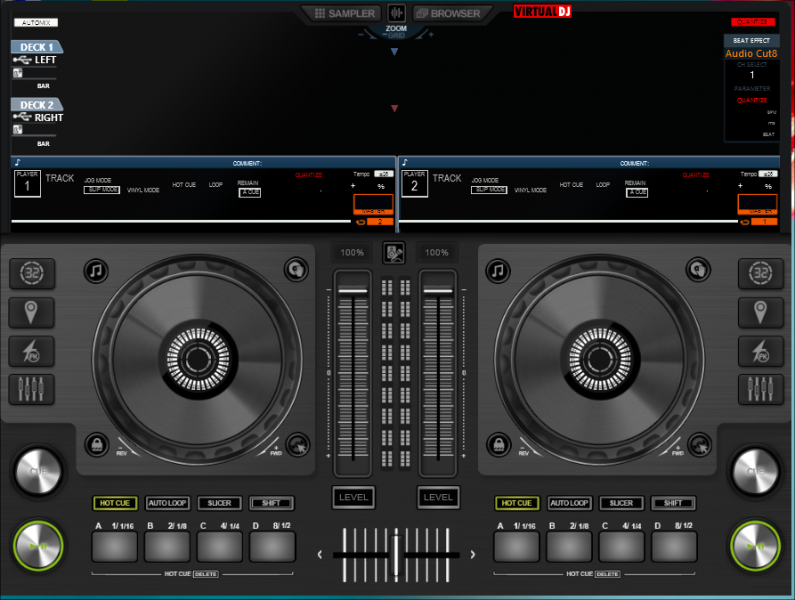Click the right LEVEL button
Viewport: 795px width, 600px height.
point(438,498)
